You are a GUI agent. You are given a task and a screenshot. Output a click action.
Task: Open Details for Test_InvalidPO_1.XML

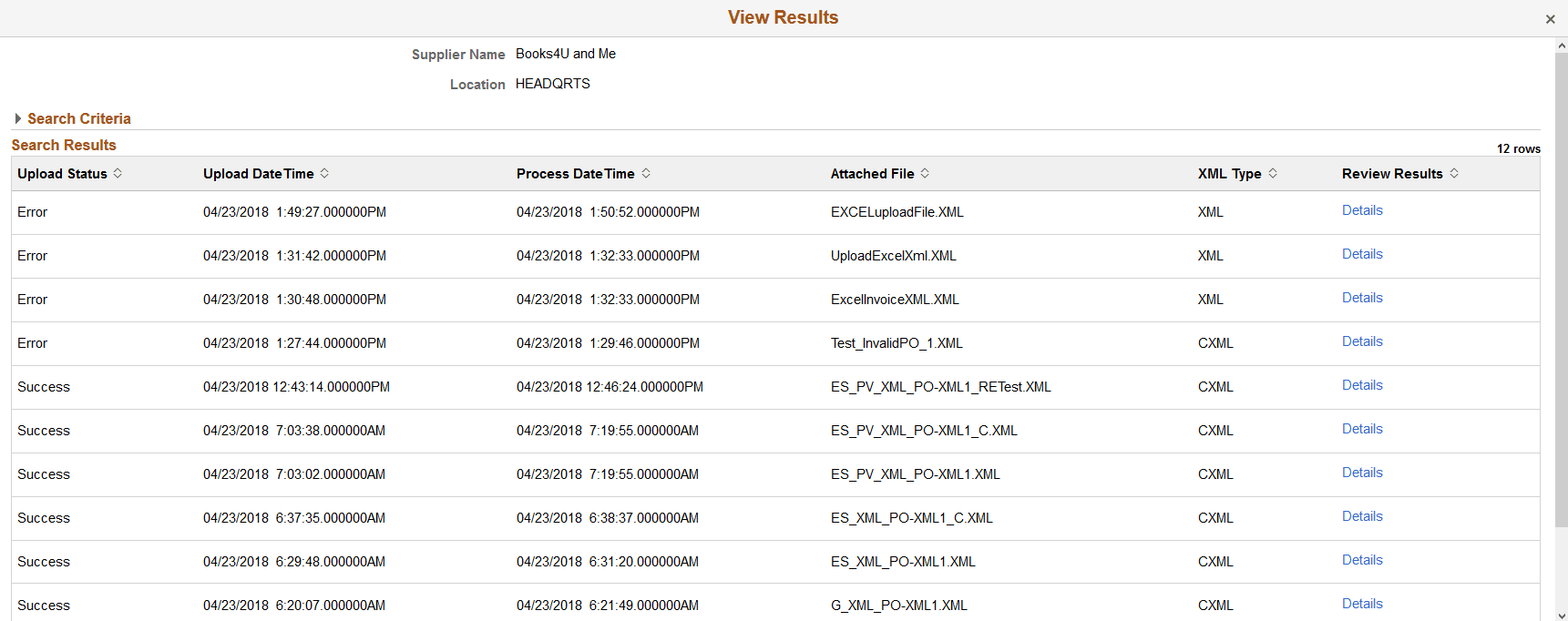[1362, 341]
